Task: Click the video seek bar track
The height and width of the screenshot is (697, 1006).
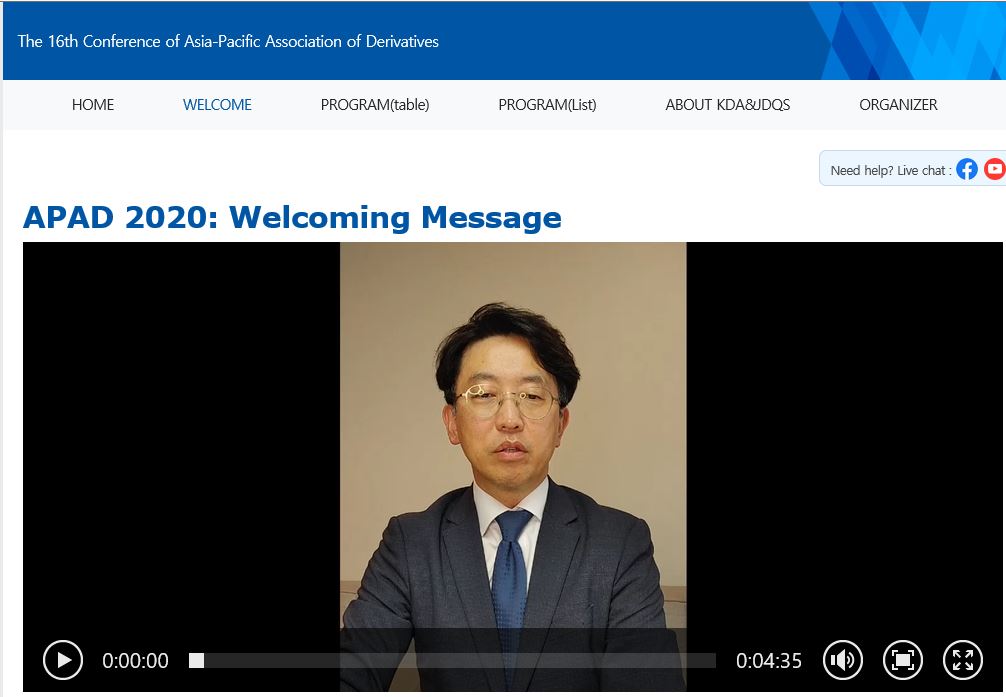Action: [x=452, y=660]
